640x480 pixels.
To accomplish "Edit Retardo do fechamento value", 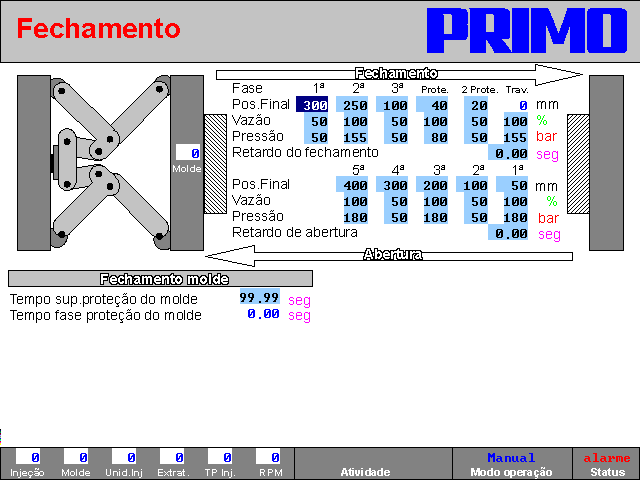I will point(508,152).
